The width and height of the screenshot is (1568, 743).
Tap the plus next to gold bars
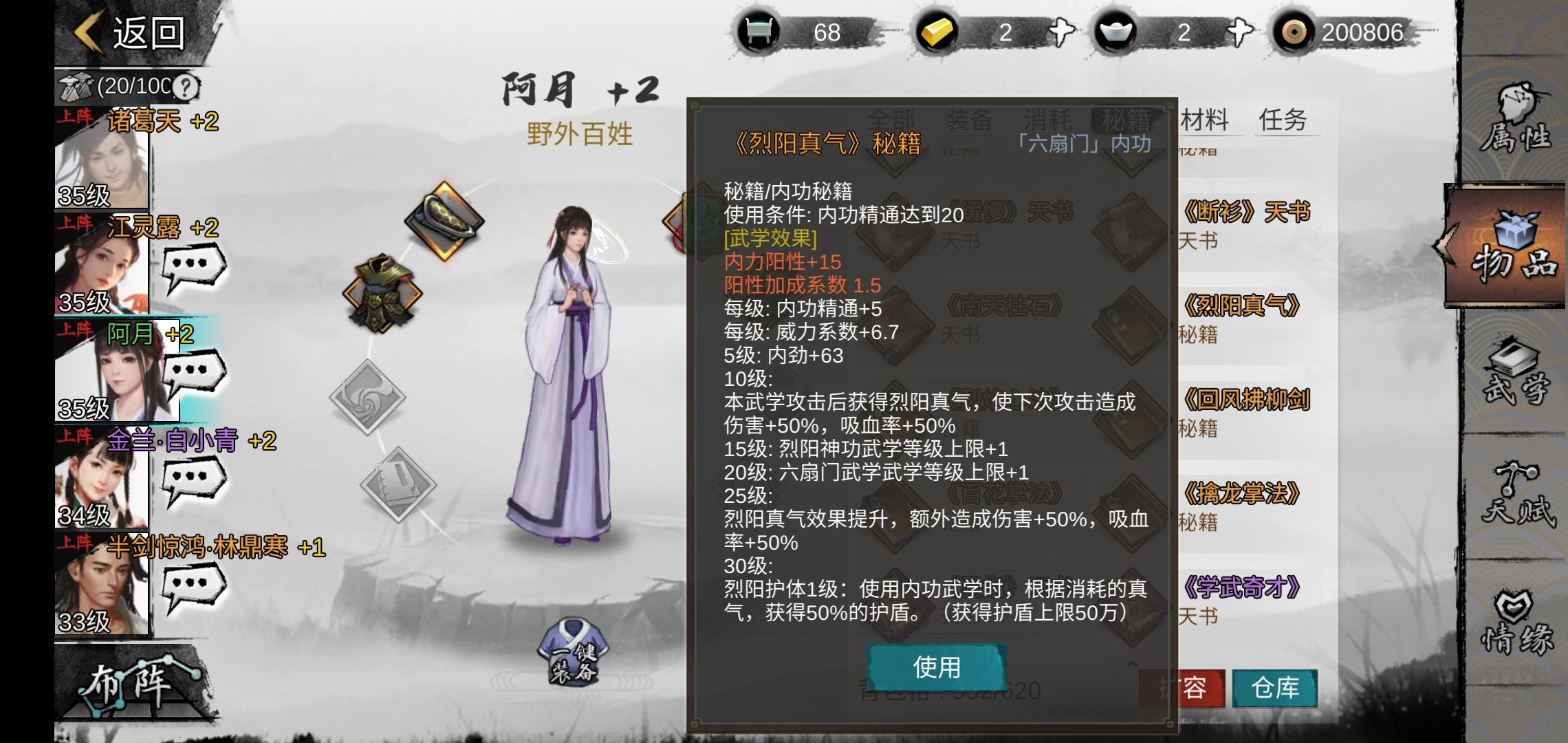[1060, 32]
